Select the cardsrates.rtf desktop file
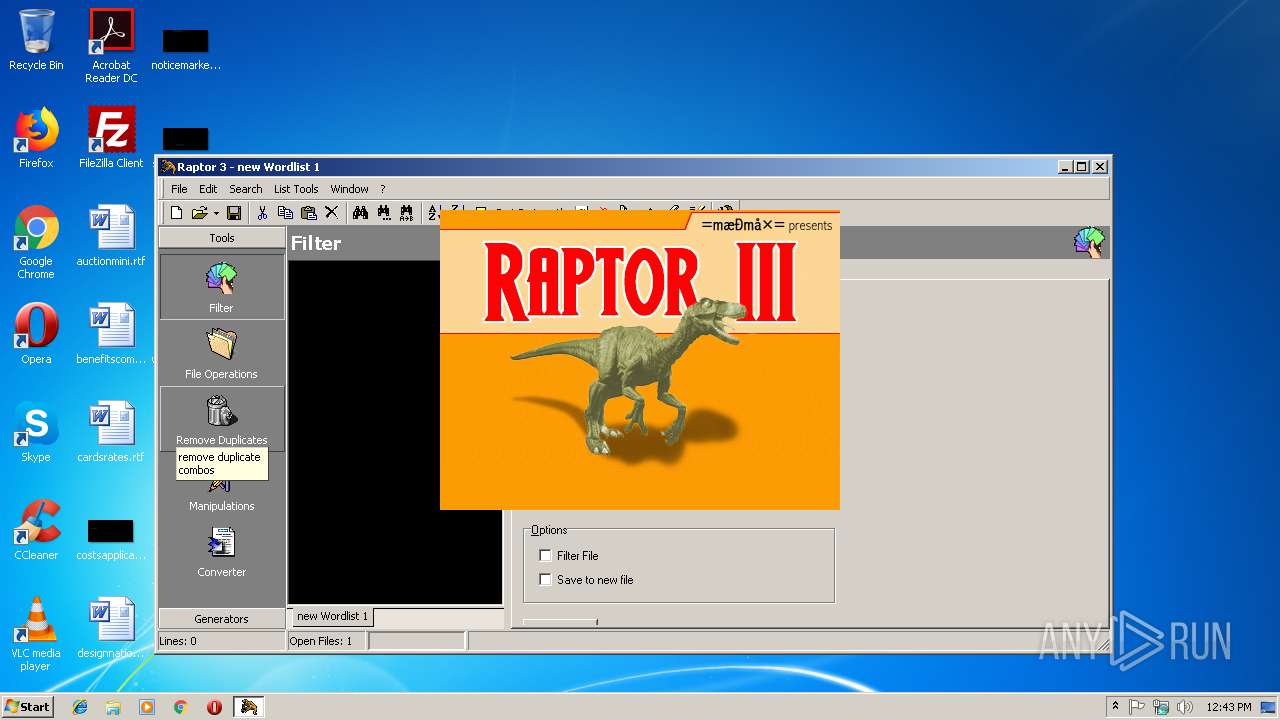This screenshot has height=720, width=1280. click(x=111, y=432)
